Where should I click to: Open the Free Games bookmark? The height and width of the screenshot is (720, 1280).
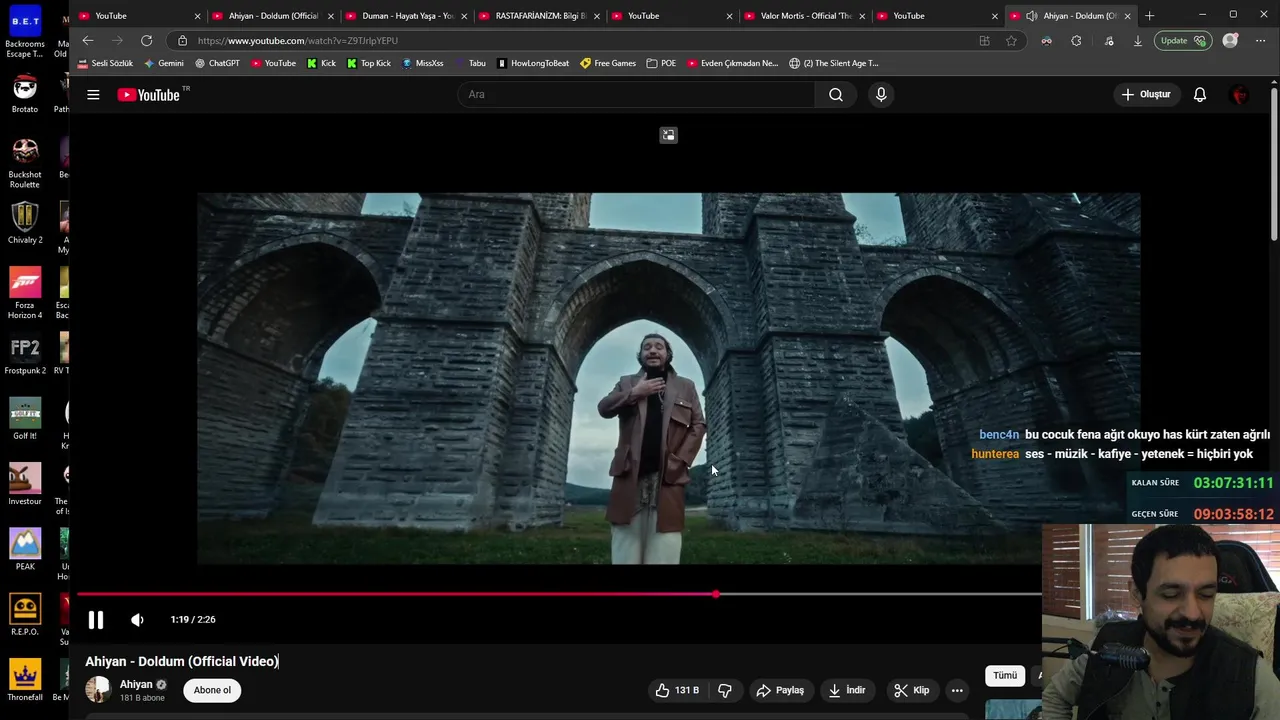coord(608,63)
